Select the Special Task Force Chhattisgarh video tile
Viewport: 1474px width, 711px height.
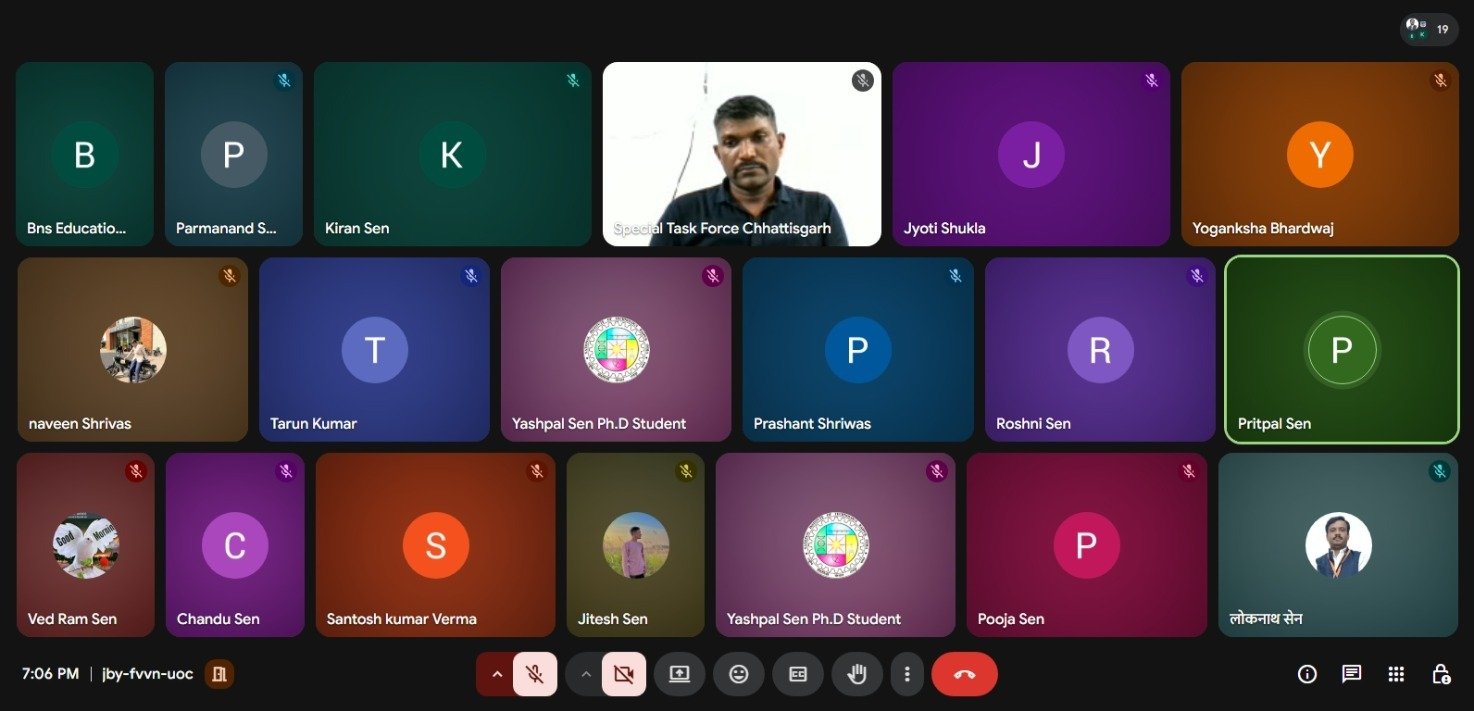pyautogui.click(x=741, y=154)
